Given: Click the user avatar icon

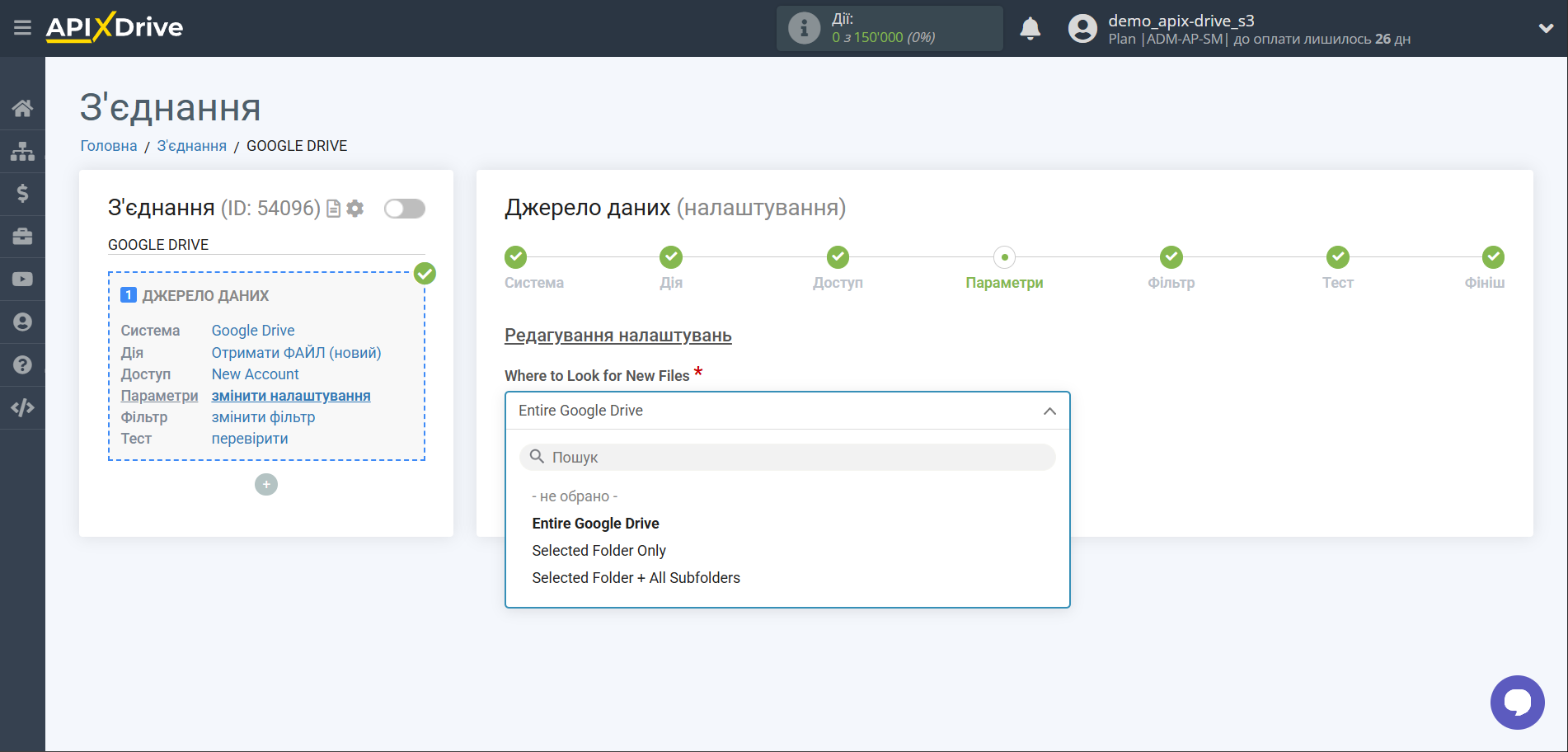Looking at the screenshot, I should pyautogui.click(x=1082, y=28).
